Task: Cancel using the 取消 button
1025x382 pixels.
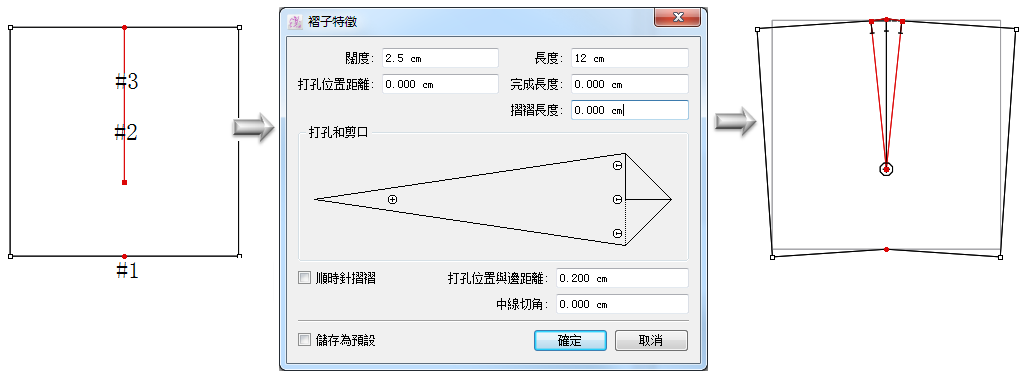Action: pos(651,340)
